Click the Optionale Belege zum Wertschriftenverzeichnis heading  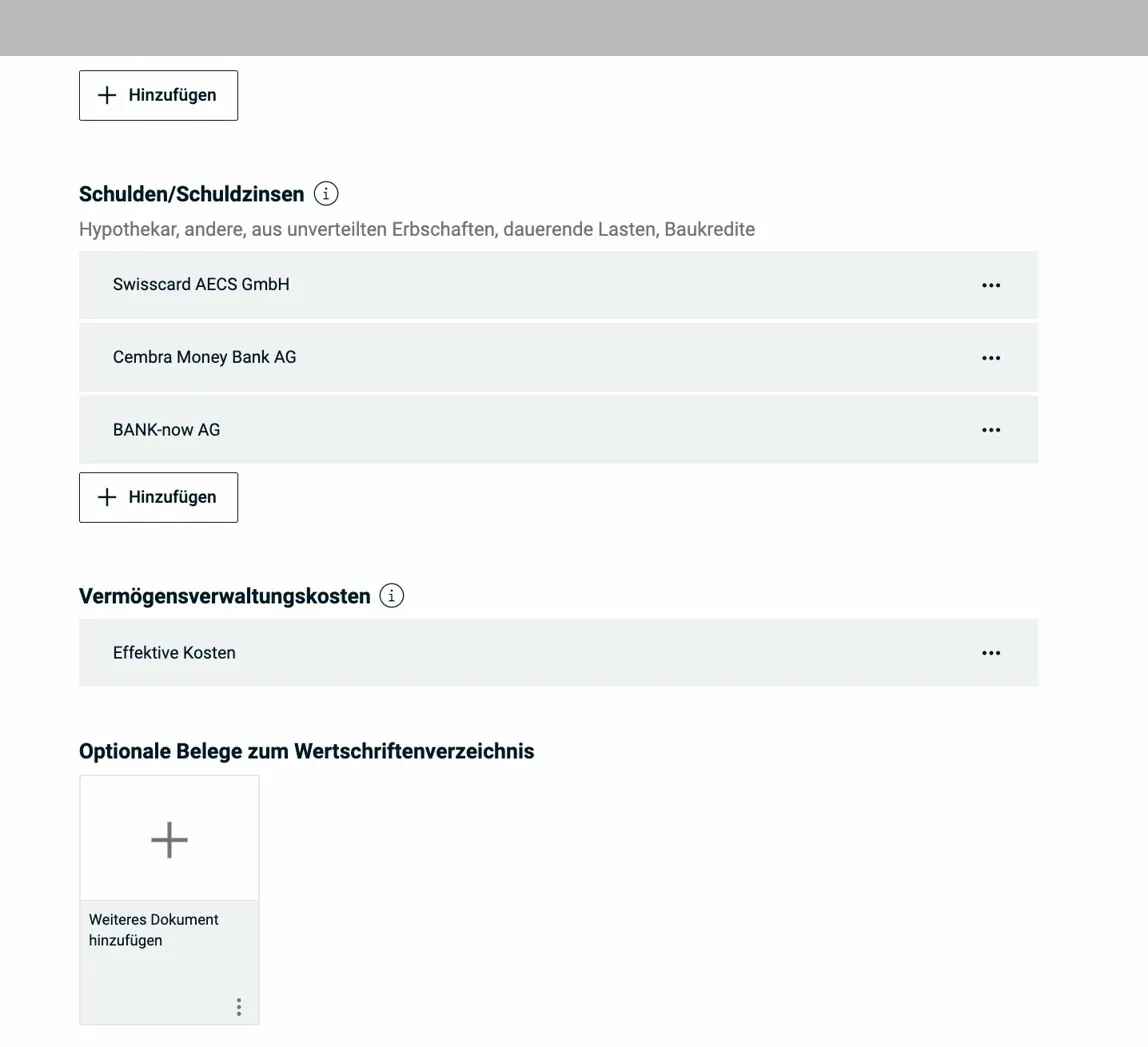pos(307,751)
